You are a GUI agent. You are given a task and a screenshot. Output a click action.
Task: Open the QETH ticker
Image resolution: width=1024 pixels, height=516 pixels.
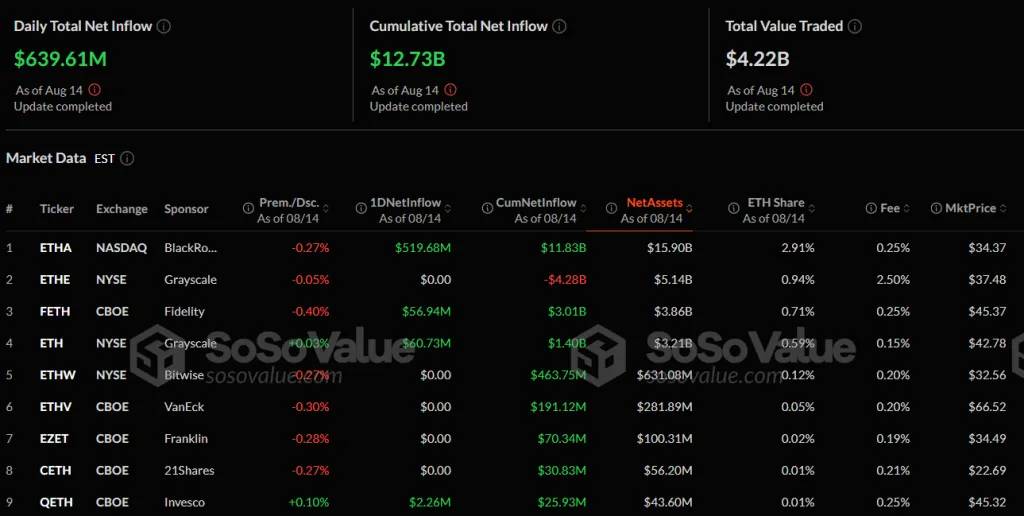pos(56,502)
